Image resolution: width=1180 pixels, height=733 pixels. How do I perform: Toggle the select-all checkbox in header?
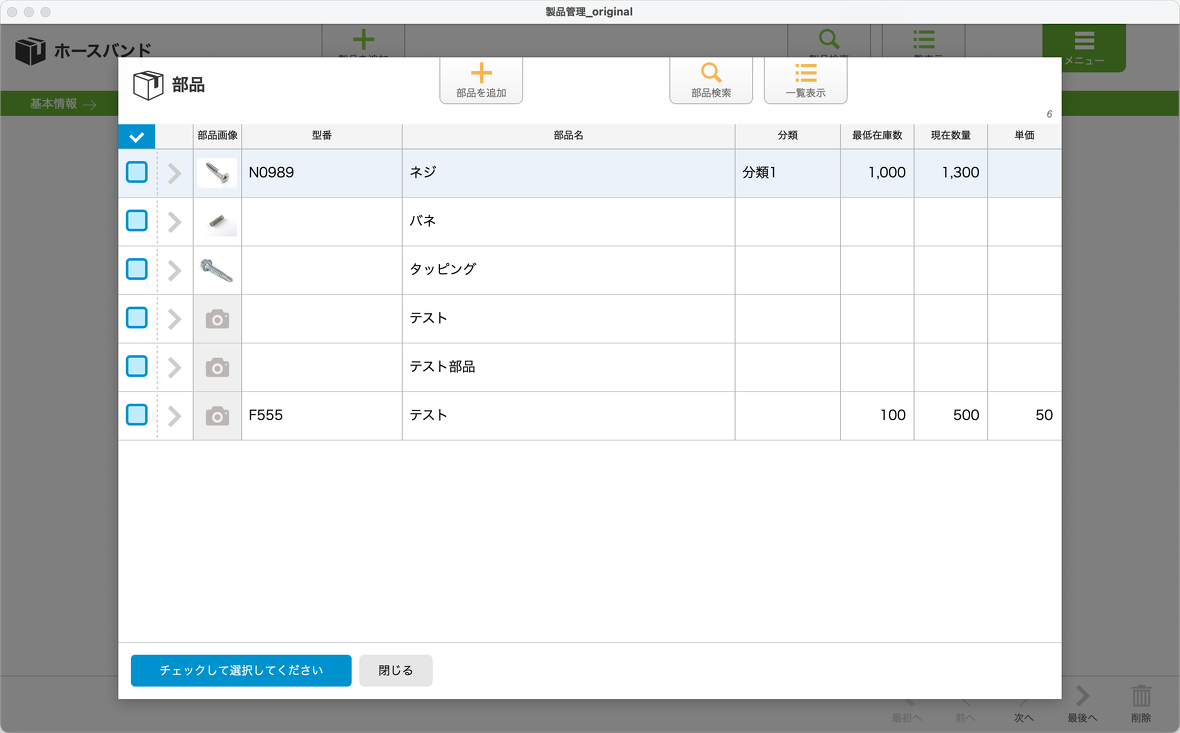click(x=137, y=137)
